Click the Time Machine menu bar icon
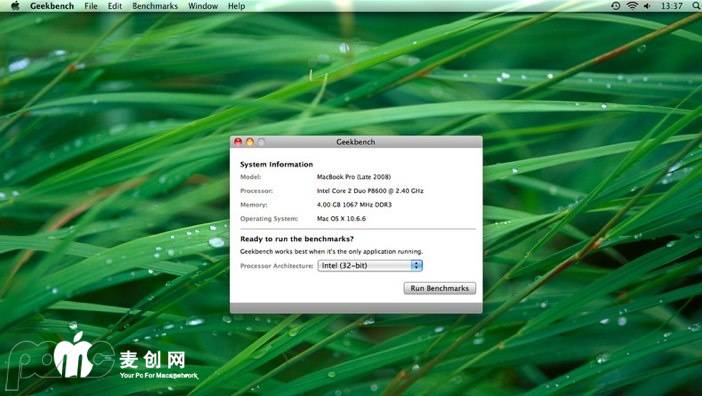This screenshot has width=702, height=396. pyautogui.click(x=616, y=6)
